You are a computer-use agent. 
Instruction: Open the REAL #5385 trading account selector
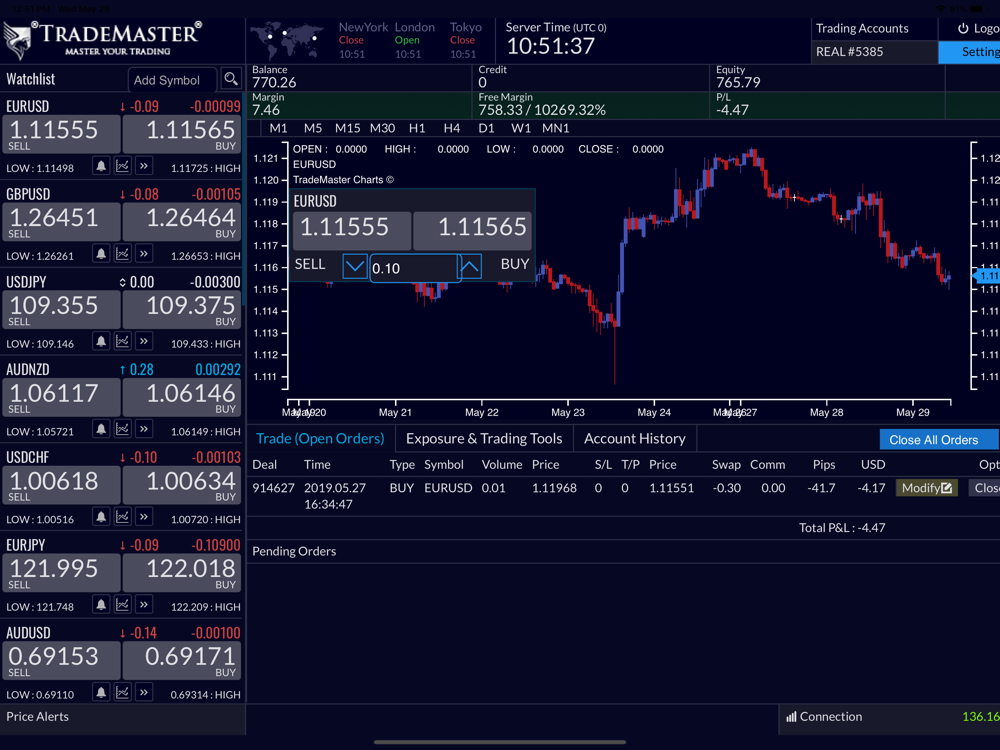click(874, 52)
